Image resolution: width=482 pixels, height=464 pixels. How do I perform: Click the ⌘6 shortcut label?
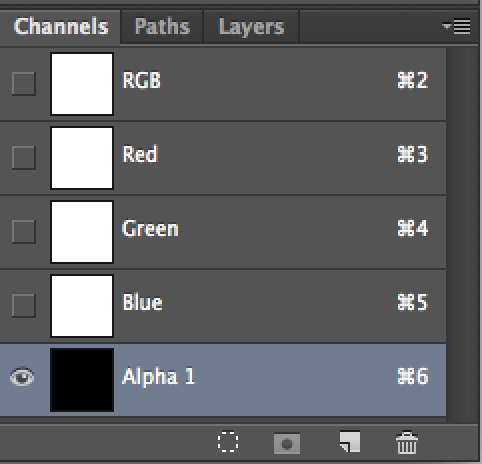(413, 376)
